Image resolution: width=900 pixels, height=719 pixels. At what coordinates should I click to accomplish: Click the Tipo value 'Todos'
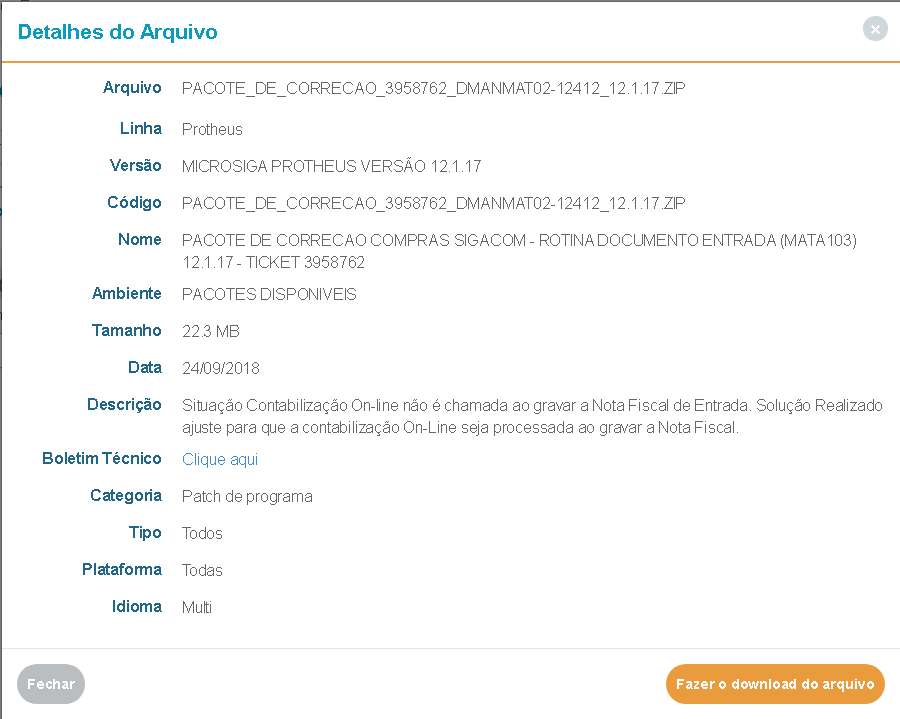point(202,533)
